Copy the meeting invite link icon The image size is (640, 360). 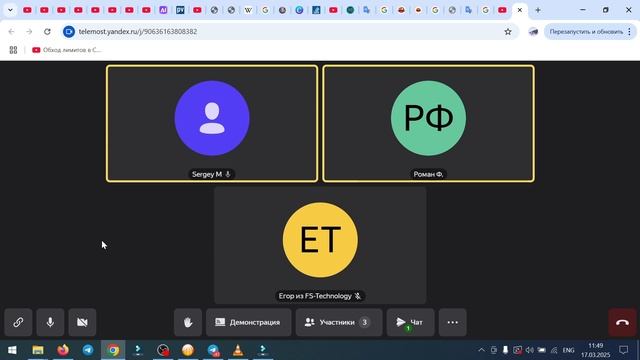pyautogui.click(x=18, y=322)
